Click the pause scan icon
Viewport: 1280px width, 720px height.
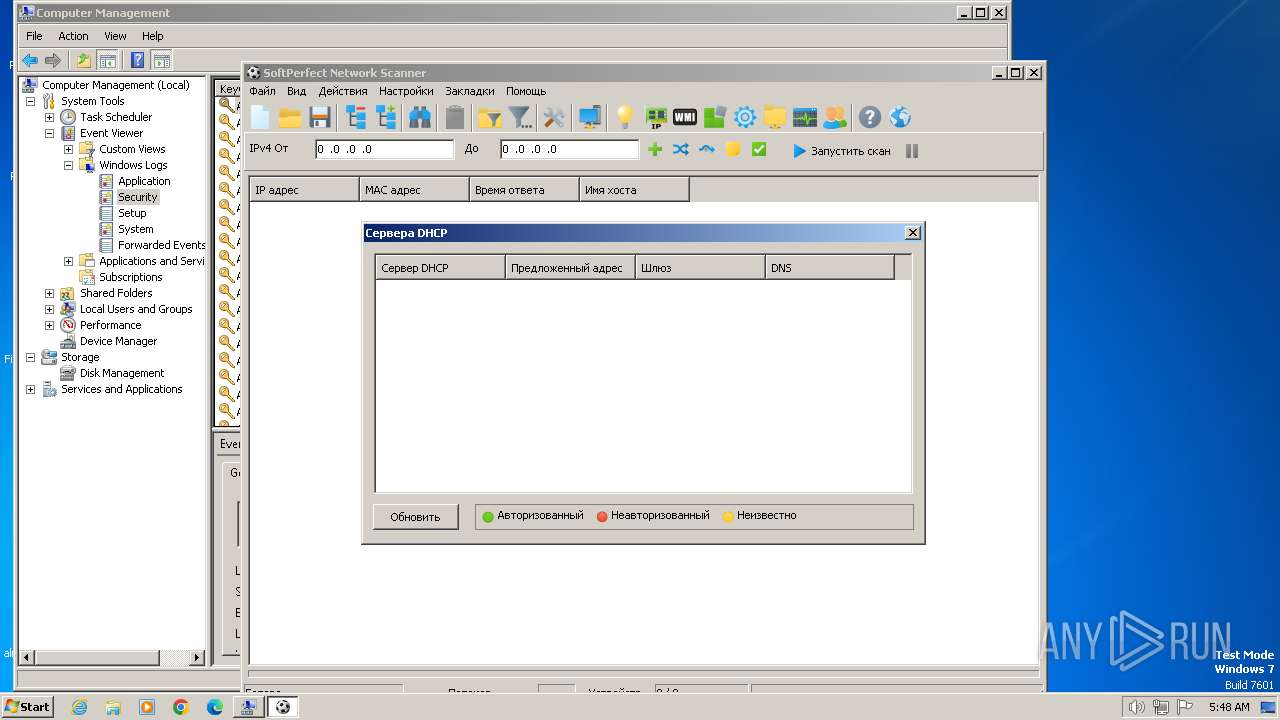point(912,151)
